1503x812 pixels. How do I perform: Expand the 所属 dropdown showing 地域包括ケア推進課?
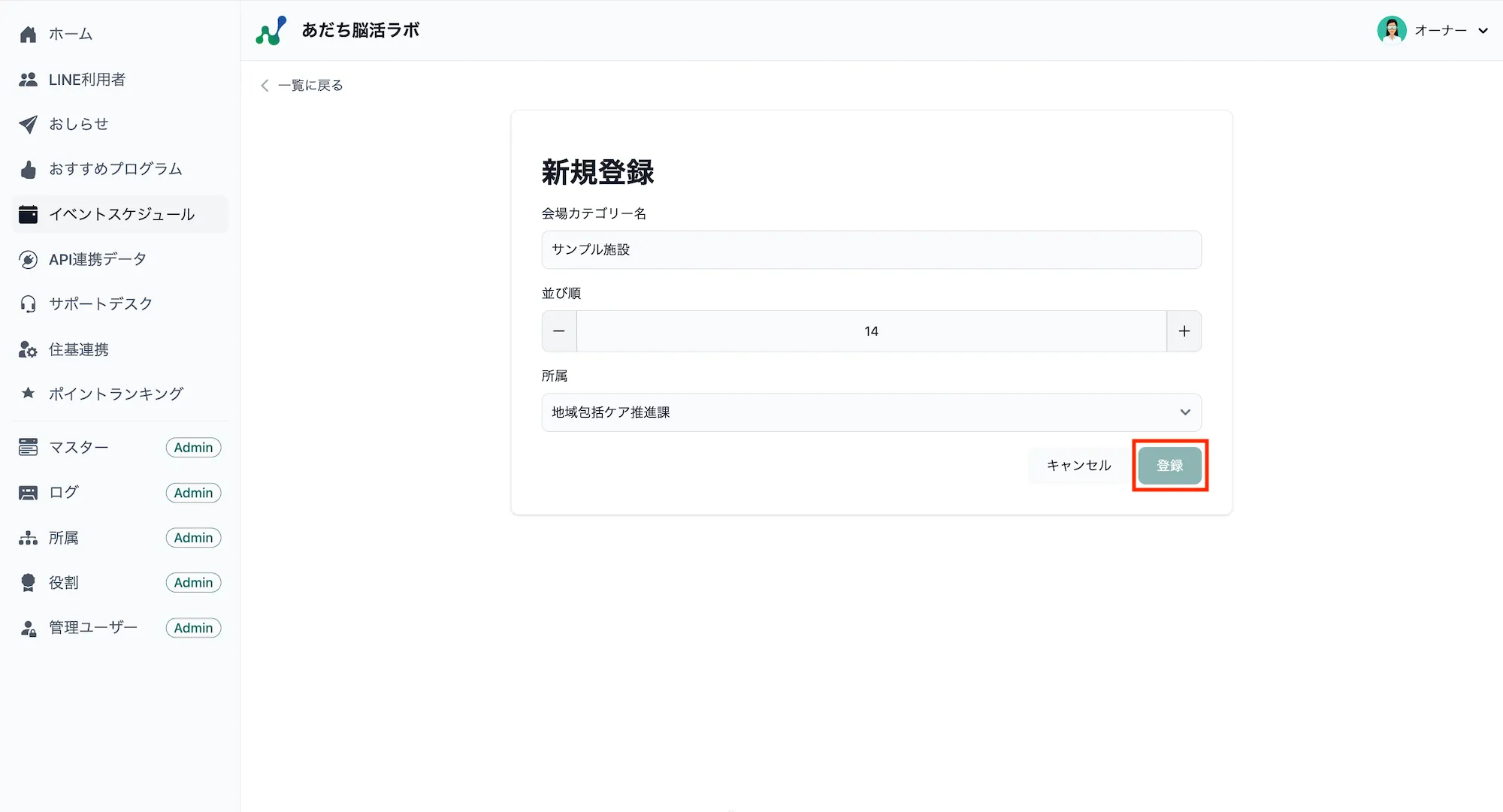(x=871, y=412)
